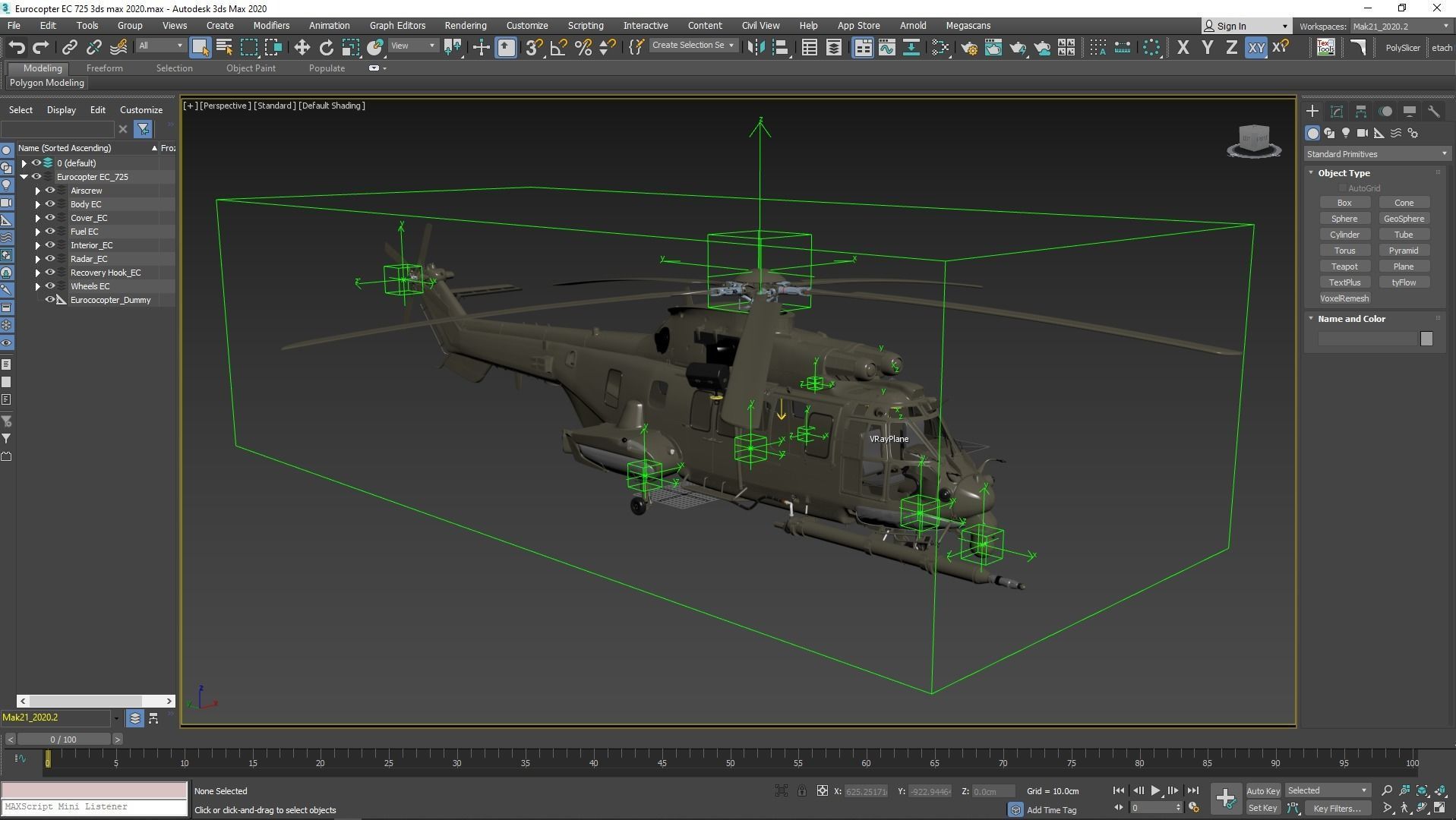Toggle Percent Snap
This screenshot has width=1456, height=820.
click(583, 47)
